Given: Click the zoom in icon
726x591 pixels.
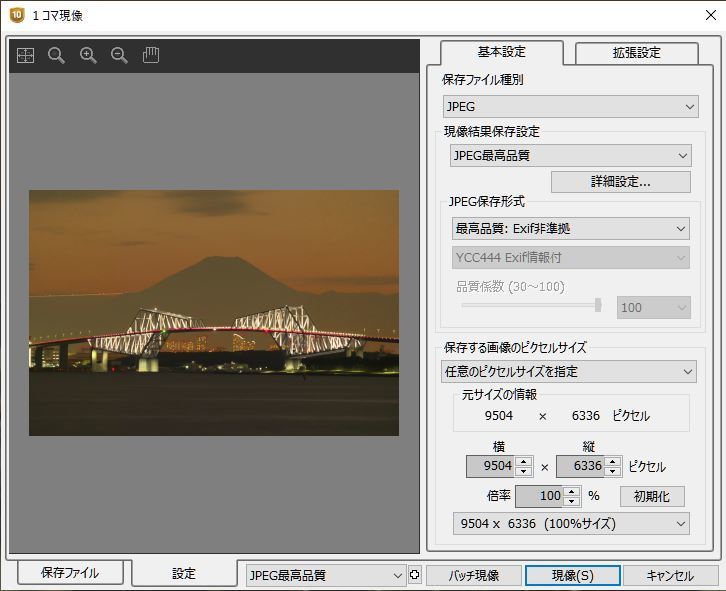Looking at the screenshot, I should click(88, 56).
